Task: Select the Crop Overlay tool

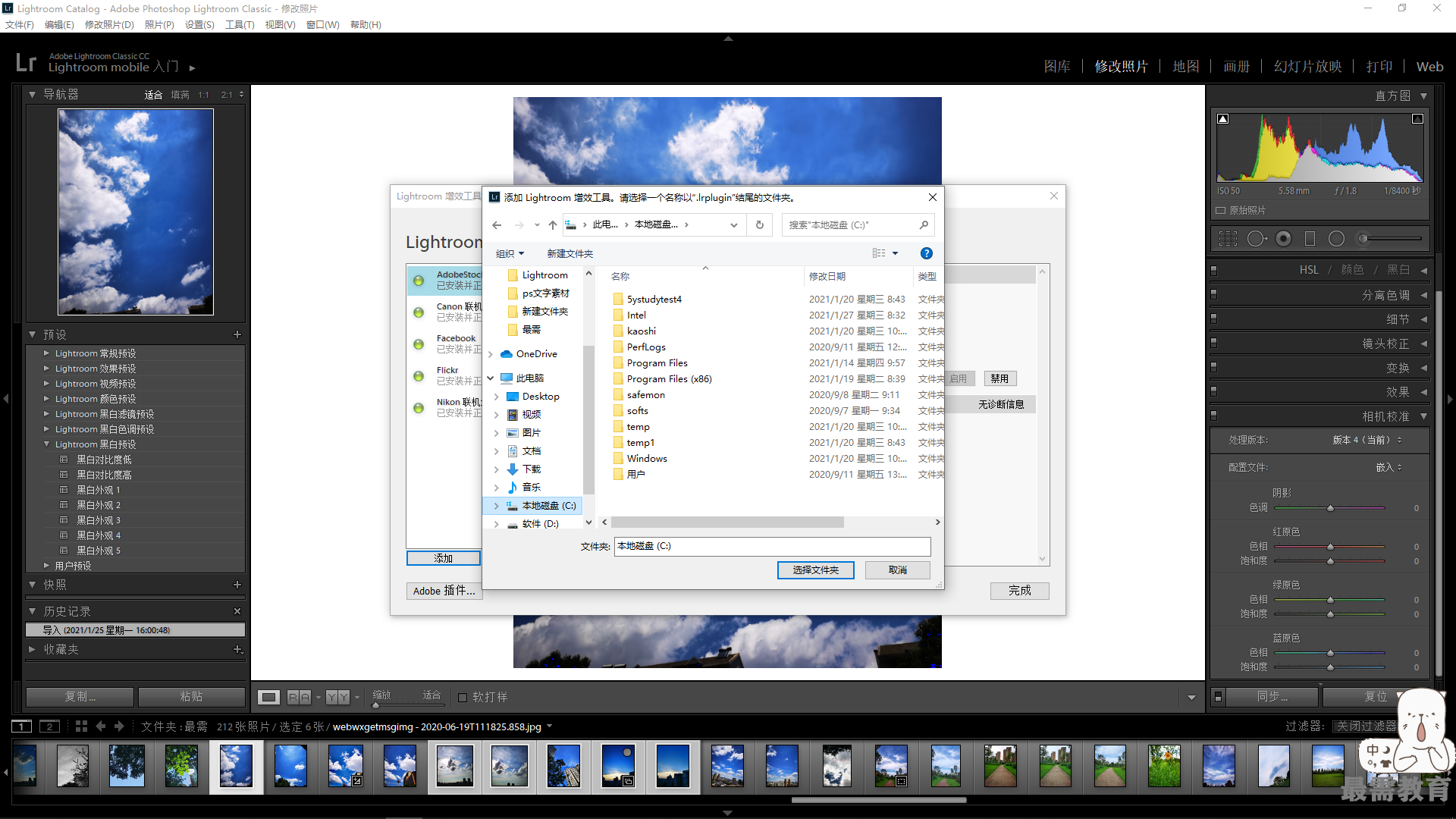Action: [1228, 239]
